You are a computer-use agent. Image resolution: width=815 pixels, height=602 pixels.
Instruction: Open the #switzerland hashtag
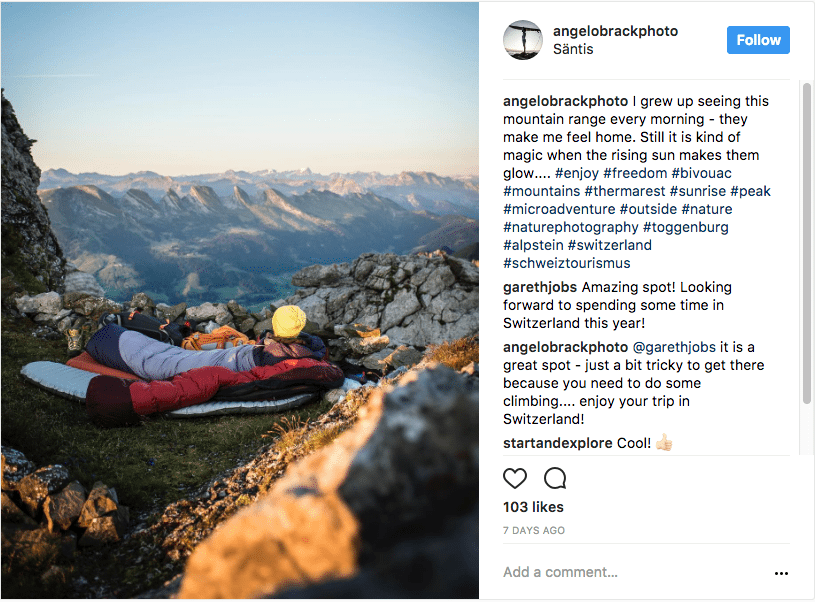click(x=610, y=245)
